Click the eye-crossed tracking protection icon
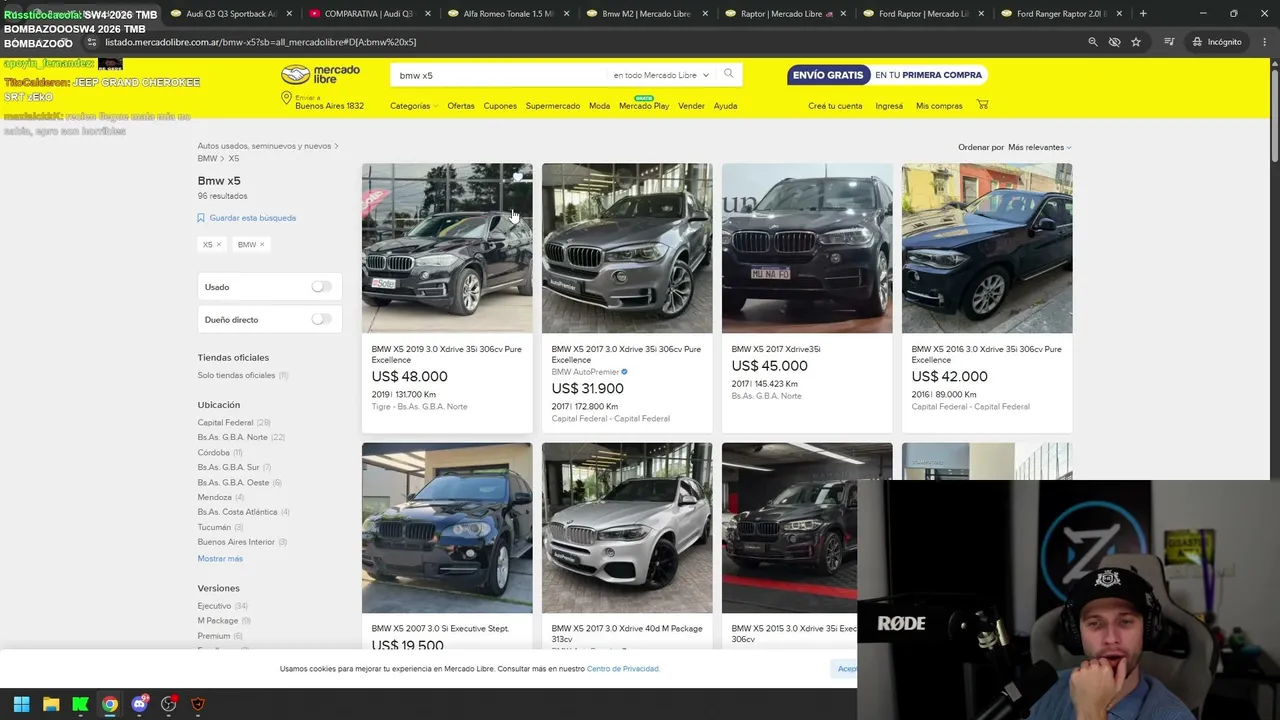The height and width of the screenshot is (720, 1280). pos(1114,42)
